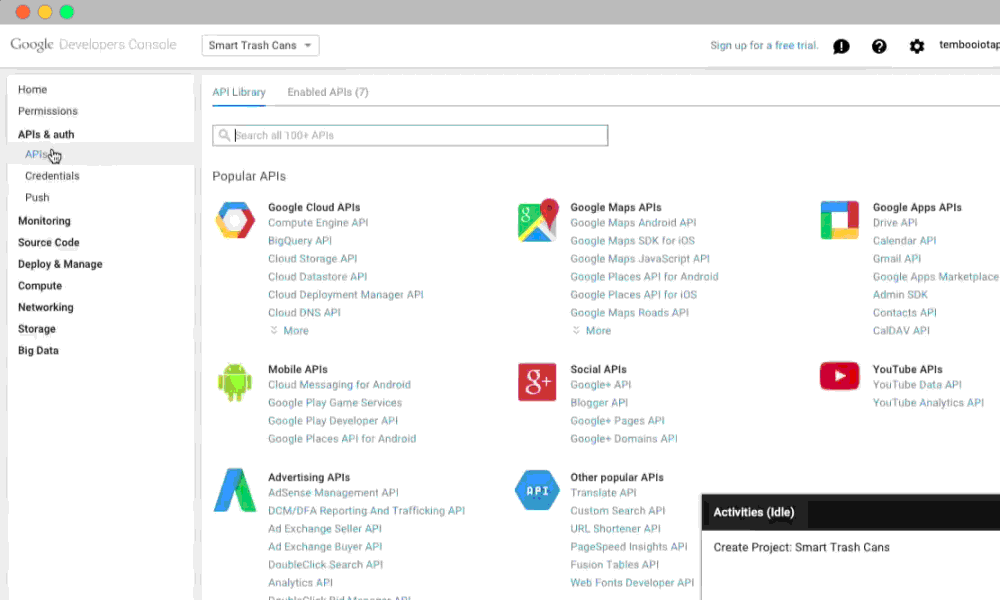Viewport: 1000px width, 600px height.
Task: Click the Google Developers Console logo
Action: coord(93,45)
